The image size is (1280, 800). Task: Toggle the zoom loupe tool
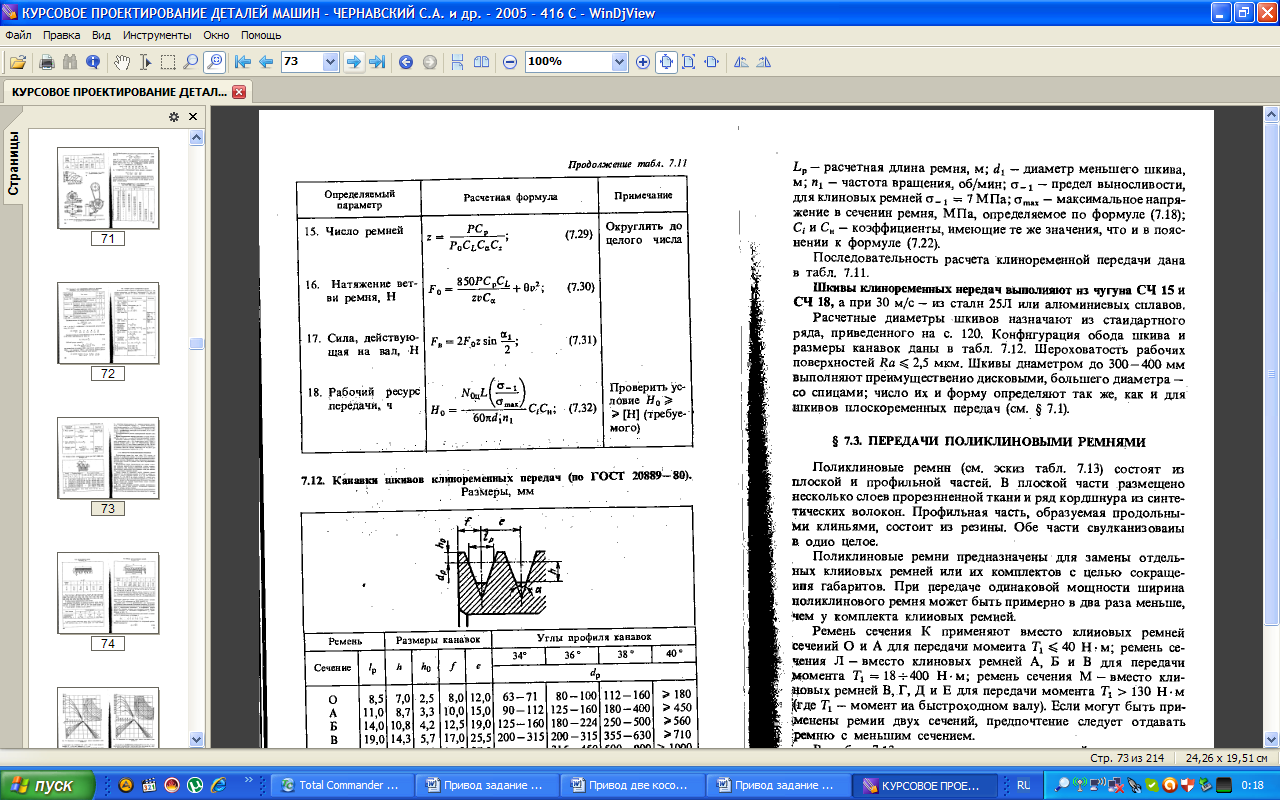pos(214,62)
